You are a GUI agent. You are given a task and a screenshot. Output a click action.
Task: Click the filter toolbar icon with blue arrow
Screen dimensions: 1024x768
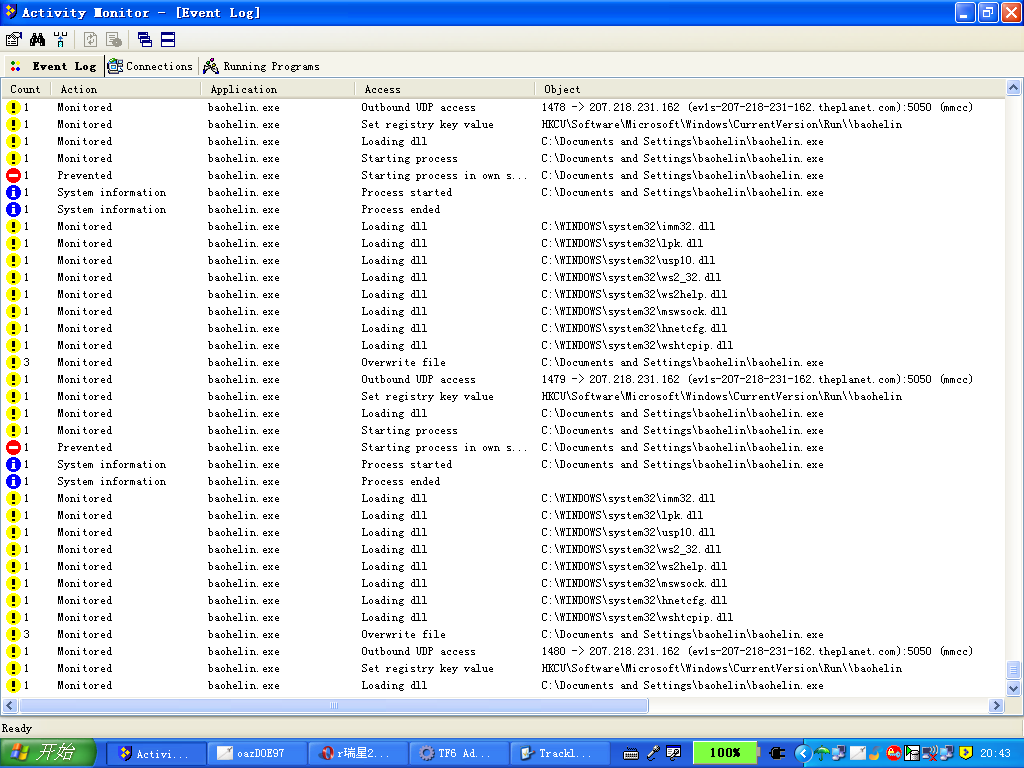[x=61, y=40]
